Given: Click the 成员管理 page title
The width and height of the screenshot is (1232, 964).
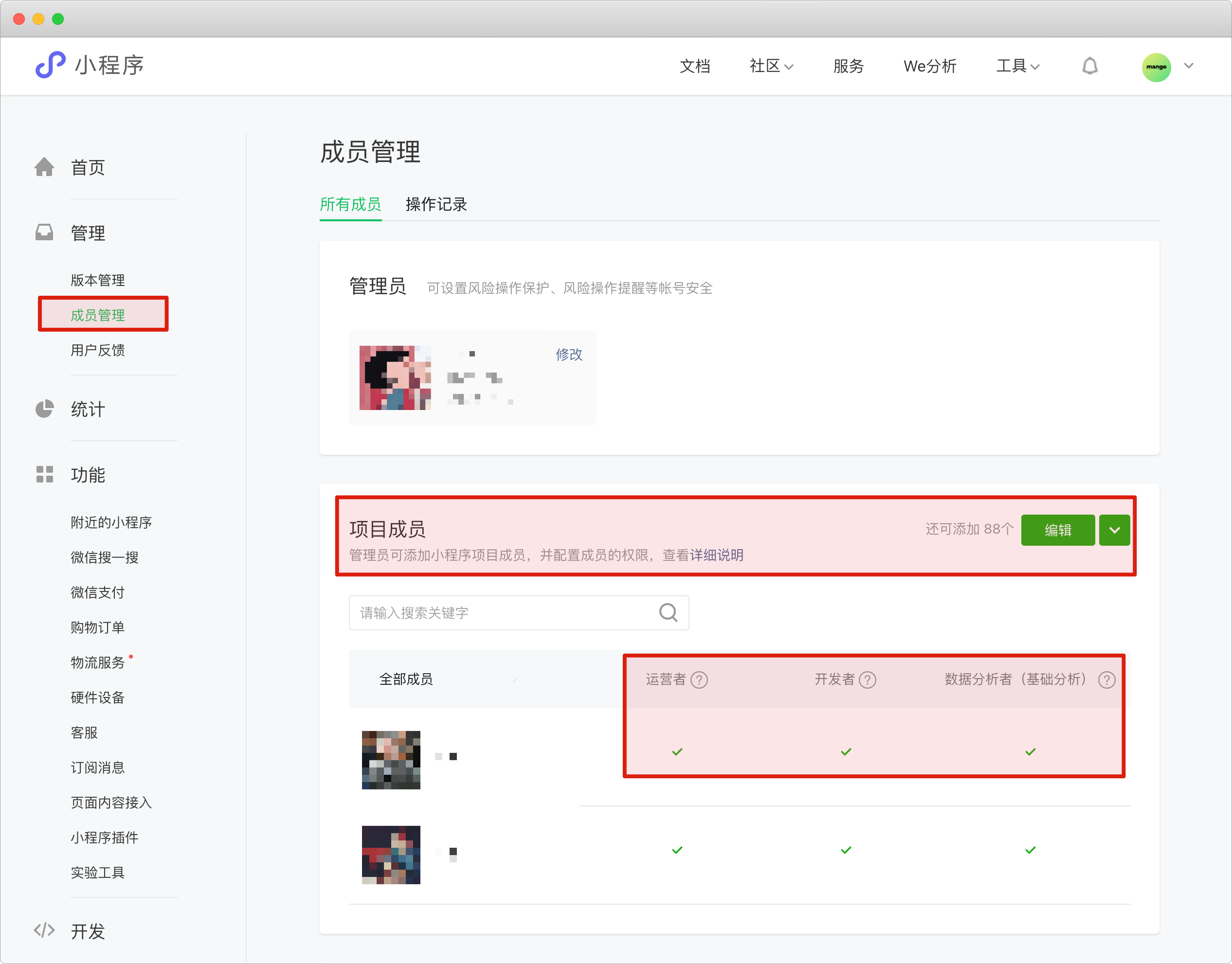Looking at the screenshot, I should 370,152.
